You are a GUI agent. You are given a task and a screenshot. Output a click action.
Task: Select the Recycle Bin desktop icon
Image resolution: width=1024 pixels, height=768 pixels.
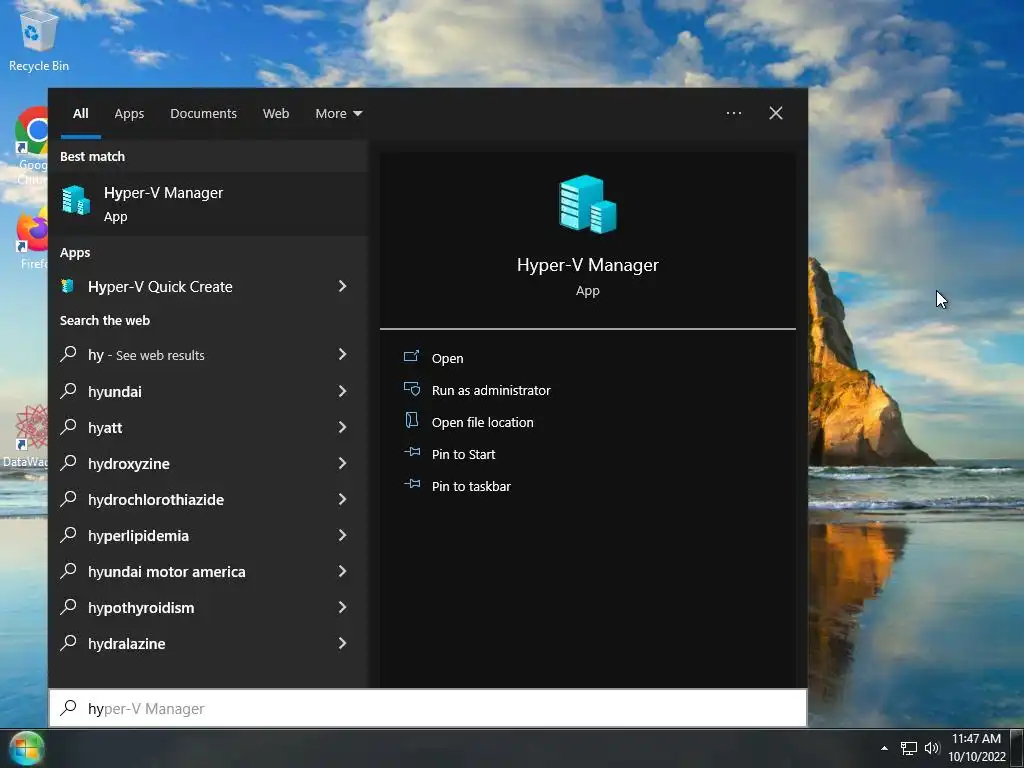pos(39,40)
